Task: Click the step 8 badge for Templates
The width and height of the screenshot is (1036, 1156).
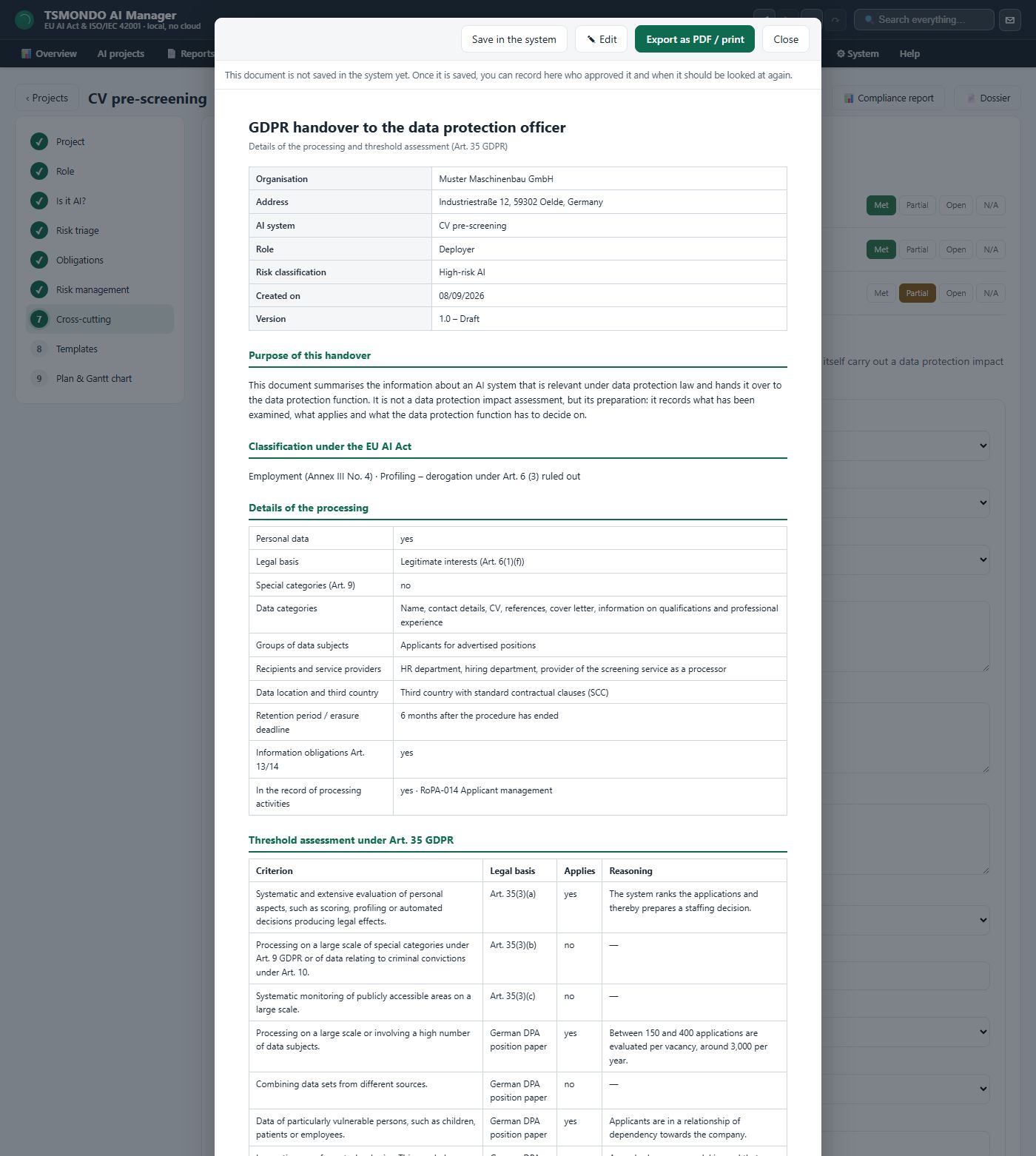Action: 39,349
